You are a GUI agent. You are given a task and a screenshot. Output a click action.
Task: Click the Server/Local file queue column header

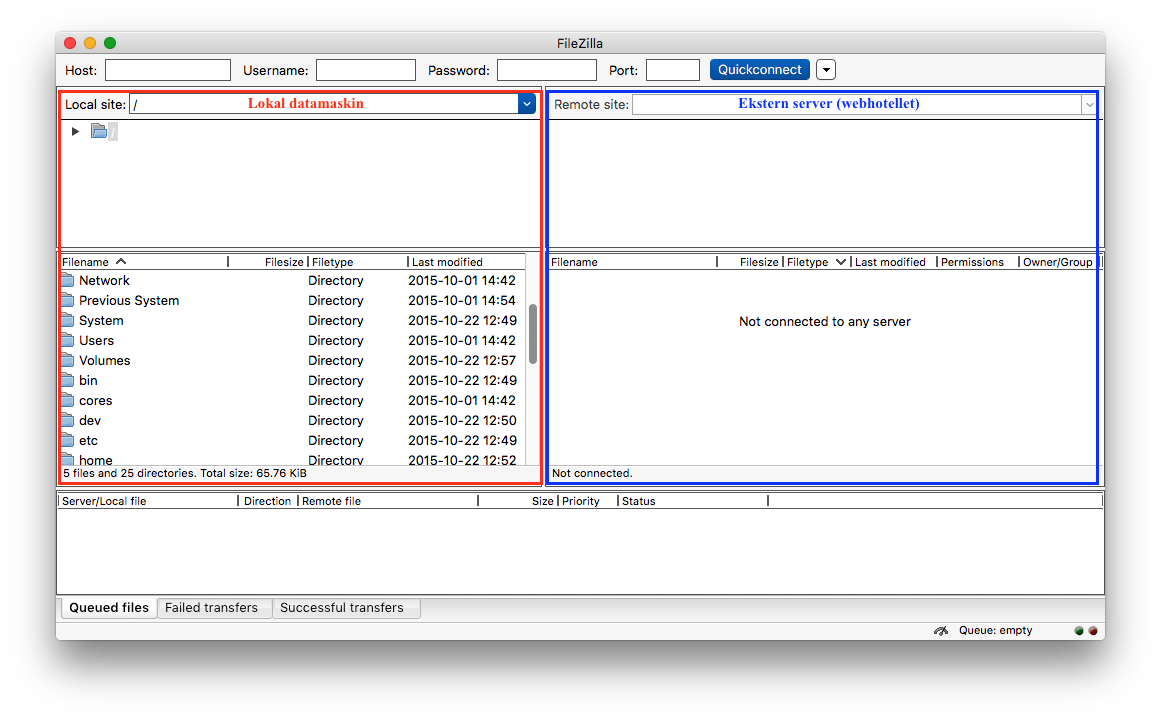coord(148,501)
